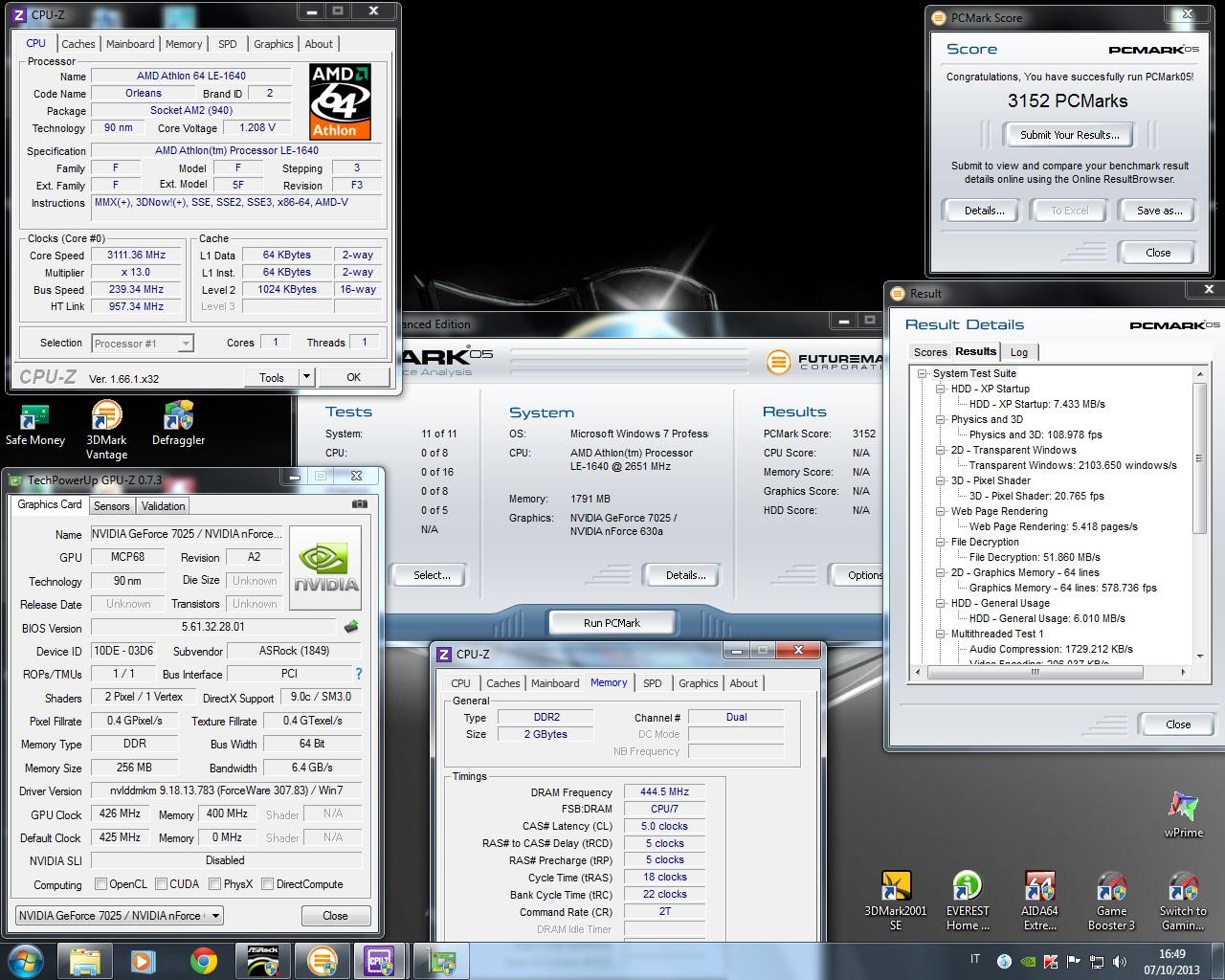Collapse the Web Page Rendering node
1225x980 pixels.
[x=941, y=511]
